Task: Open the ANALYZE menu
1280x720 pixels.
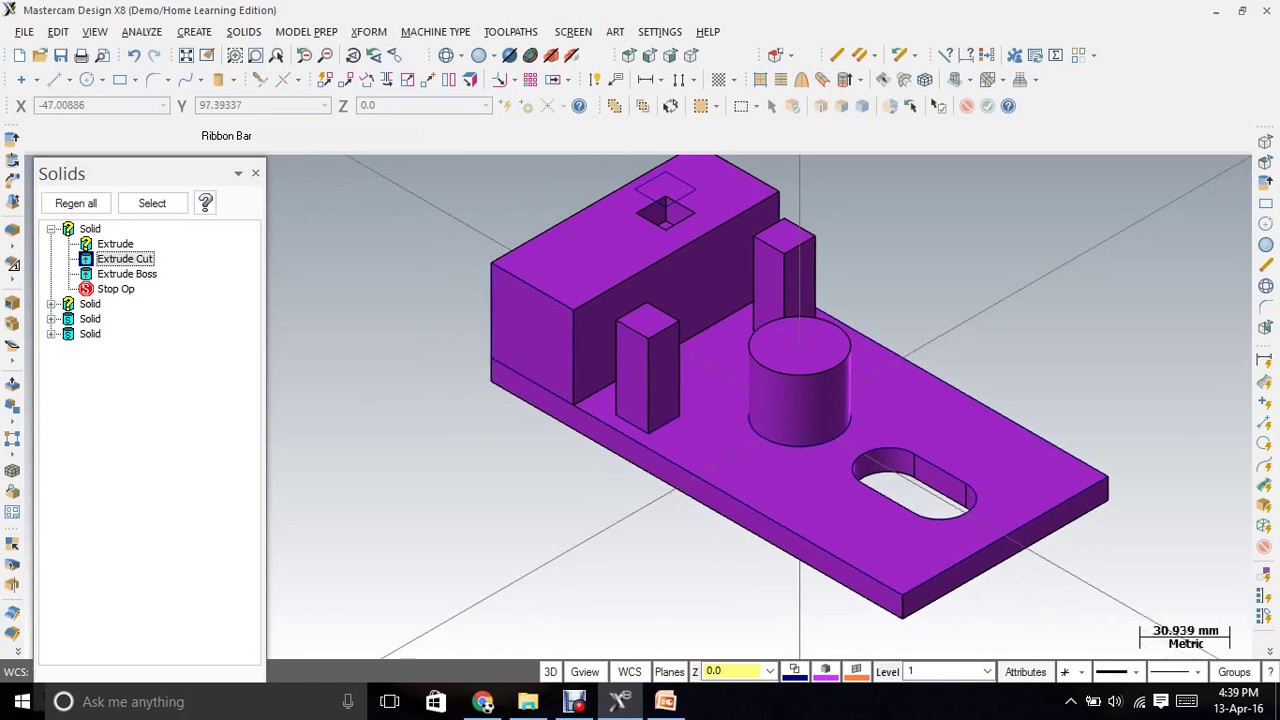Action: (x=141, y=32)
